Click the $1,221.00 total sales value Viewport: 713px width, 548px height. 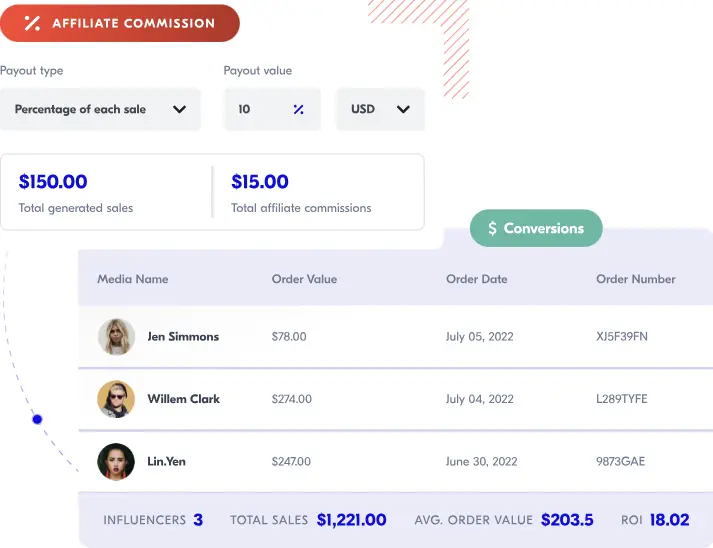pyautogui.click(x=351, y=520)
